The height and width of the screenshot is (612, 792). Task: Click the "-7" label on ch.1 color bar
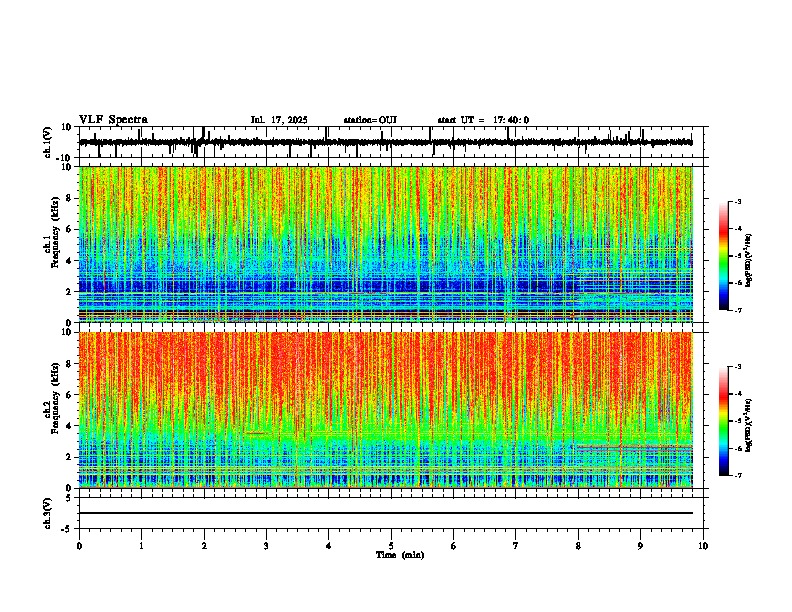click(737, 310)
